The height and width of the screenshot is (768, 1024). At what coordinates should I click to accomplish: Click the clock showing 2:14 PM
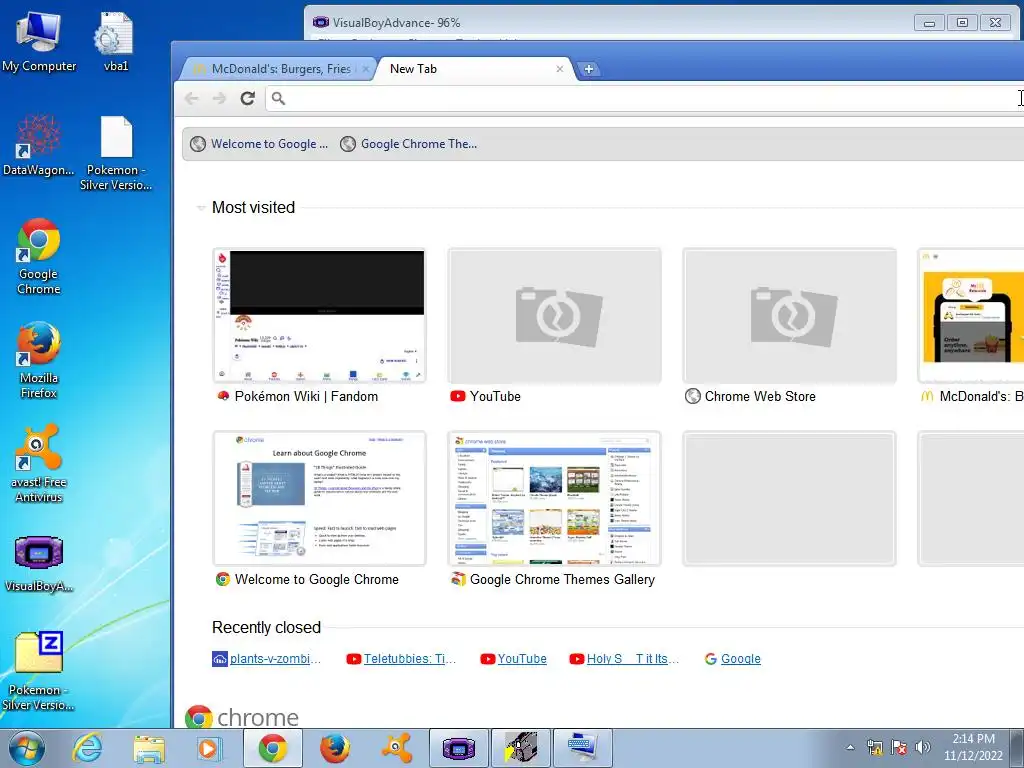click(x=973, y=748)
